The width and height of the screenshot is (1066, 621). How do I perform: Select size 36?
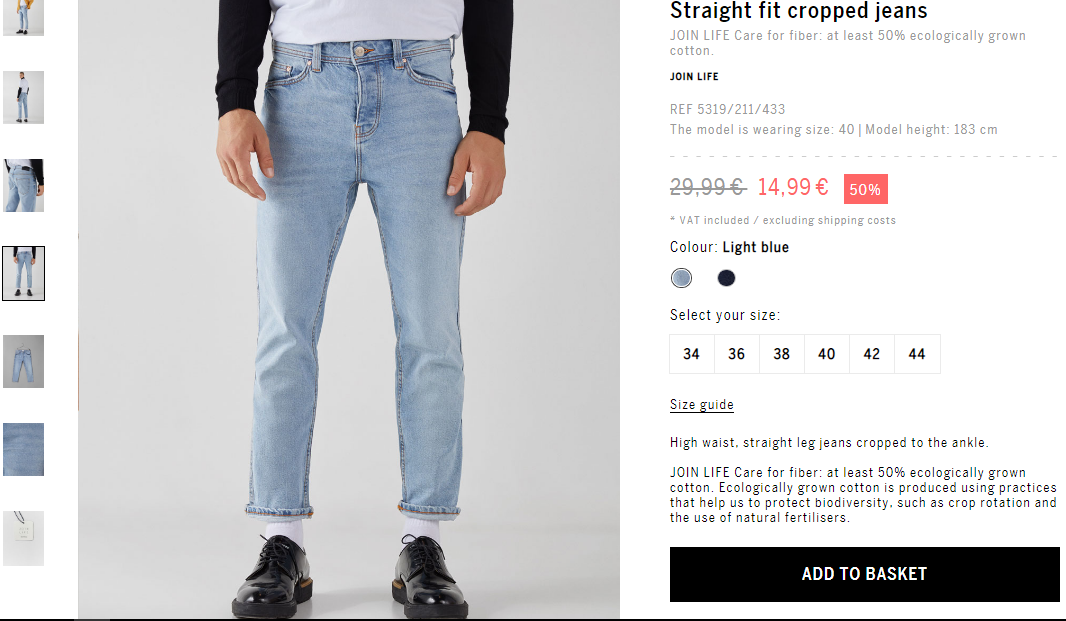point(737,354)
